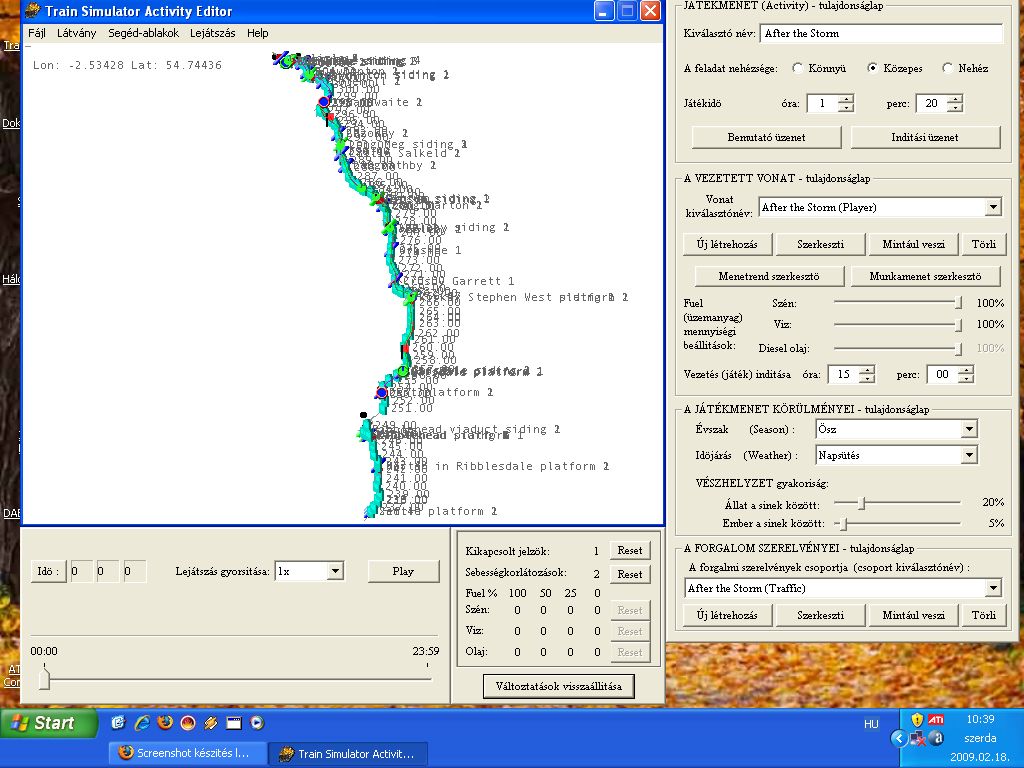This screenshot has width=1024, height=768.
Task: Click Törli under A Vezetett Vonat
Action: pyautogui.click(x=984, y=244)
